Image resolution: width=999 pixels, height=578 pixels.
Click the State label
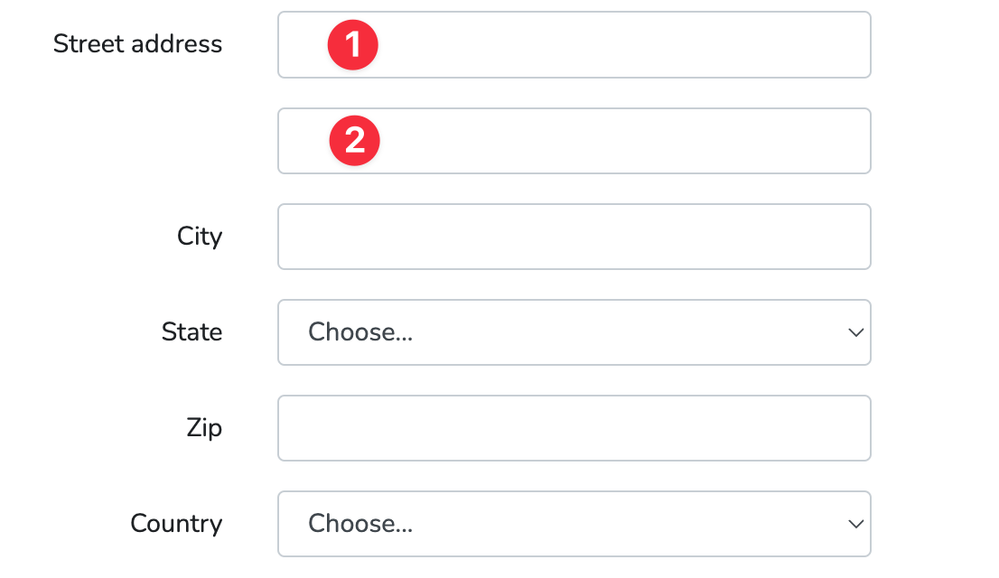click(x=191, y=332)
